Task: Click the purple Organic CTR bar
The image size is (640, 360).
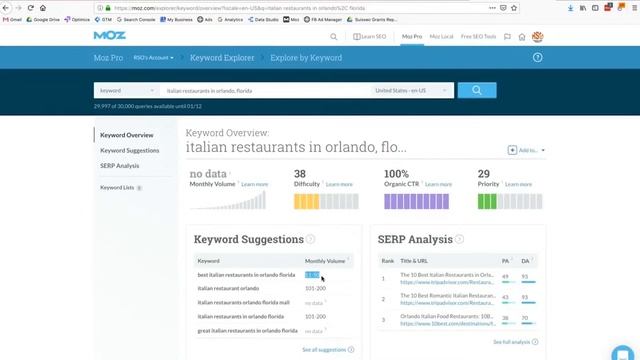Action: click(x=416, y=202)
